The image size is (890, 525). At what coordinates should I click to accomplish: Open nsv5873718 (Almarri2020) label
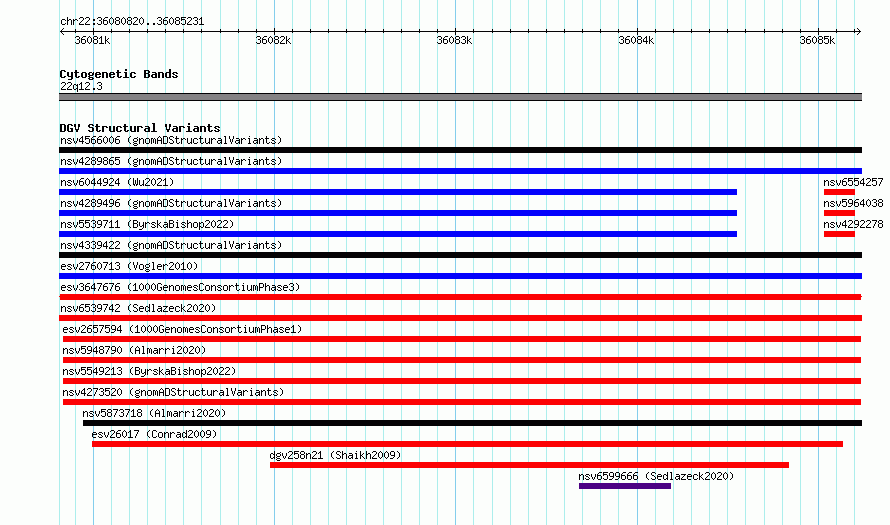coord(154,413)
